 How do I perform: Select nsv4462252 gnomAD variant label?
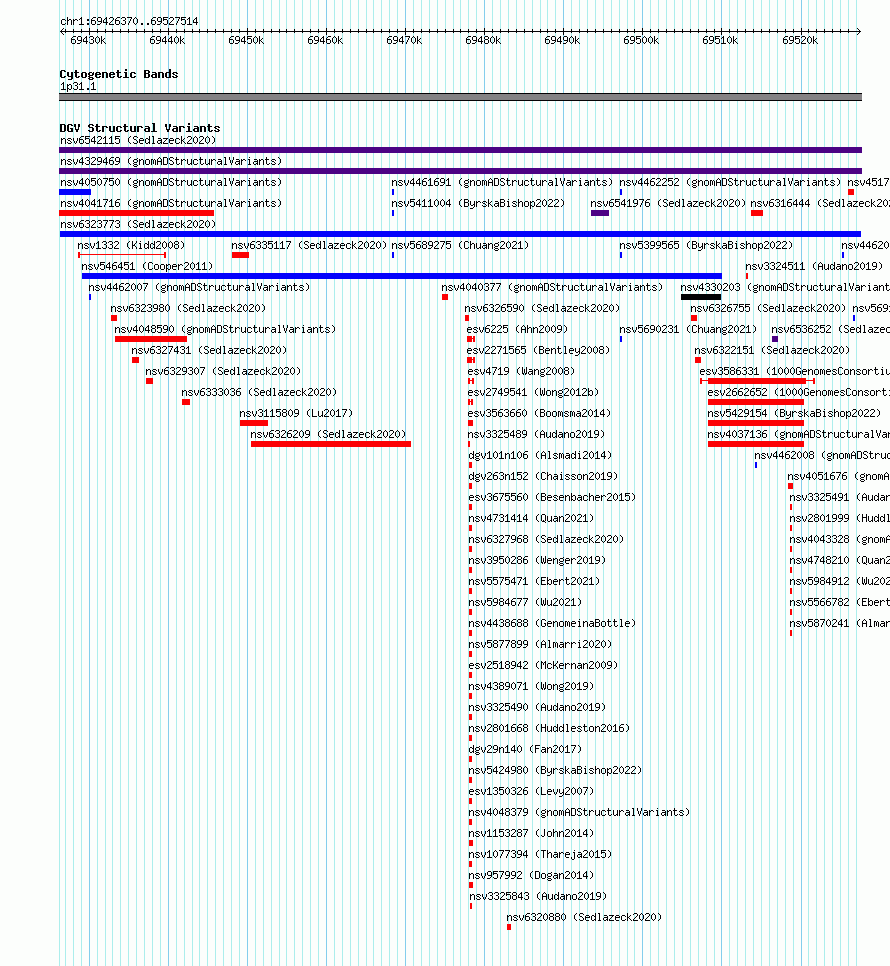click(730, 182)
